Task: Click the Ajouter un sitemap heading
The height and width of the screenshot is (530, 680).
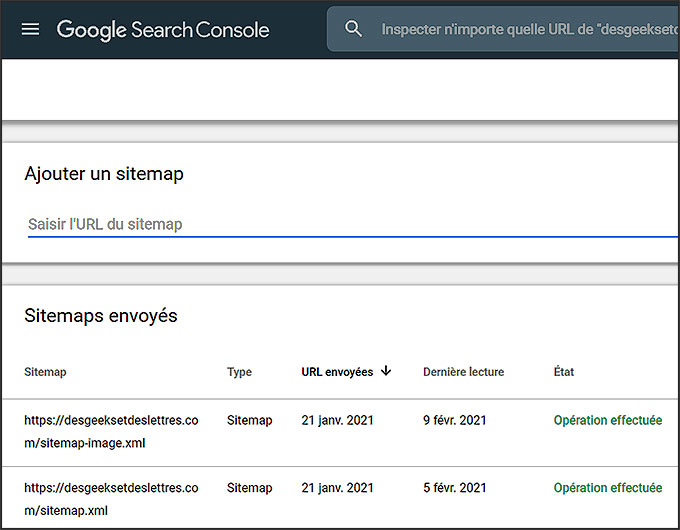Action: coord(104,174)
